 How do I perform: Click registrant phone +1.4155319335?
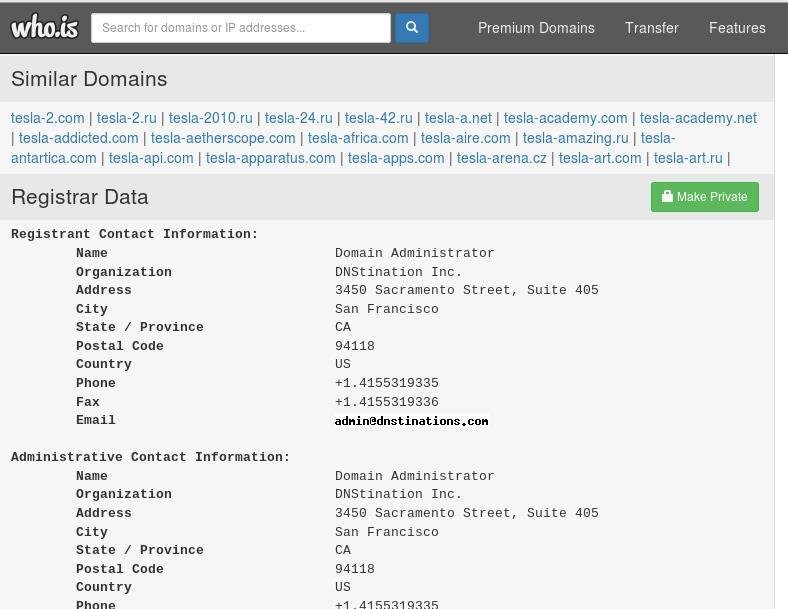click(x=386, y=383)
